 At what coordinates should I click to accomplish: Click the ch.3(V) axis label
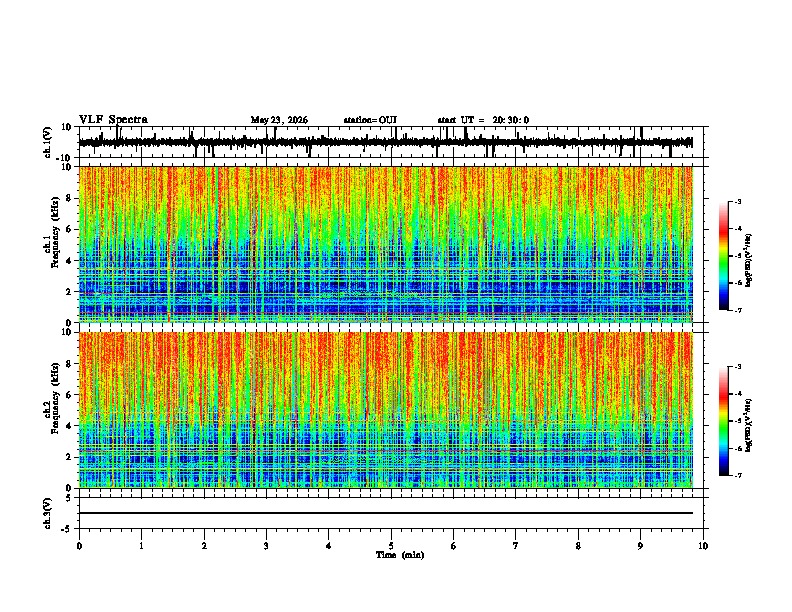48,513
